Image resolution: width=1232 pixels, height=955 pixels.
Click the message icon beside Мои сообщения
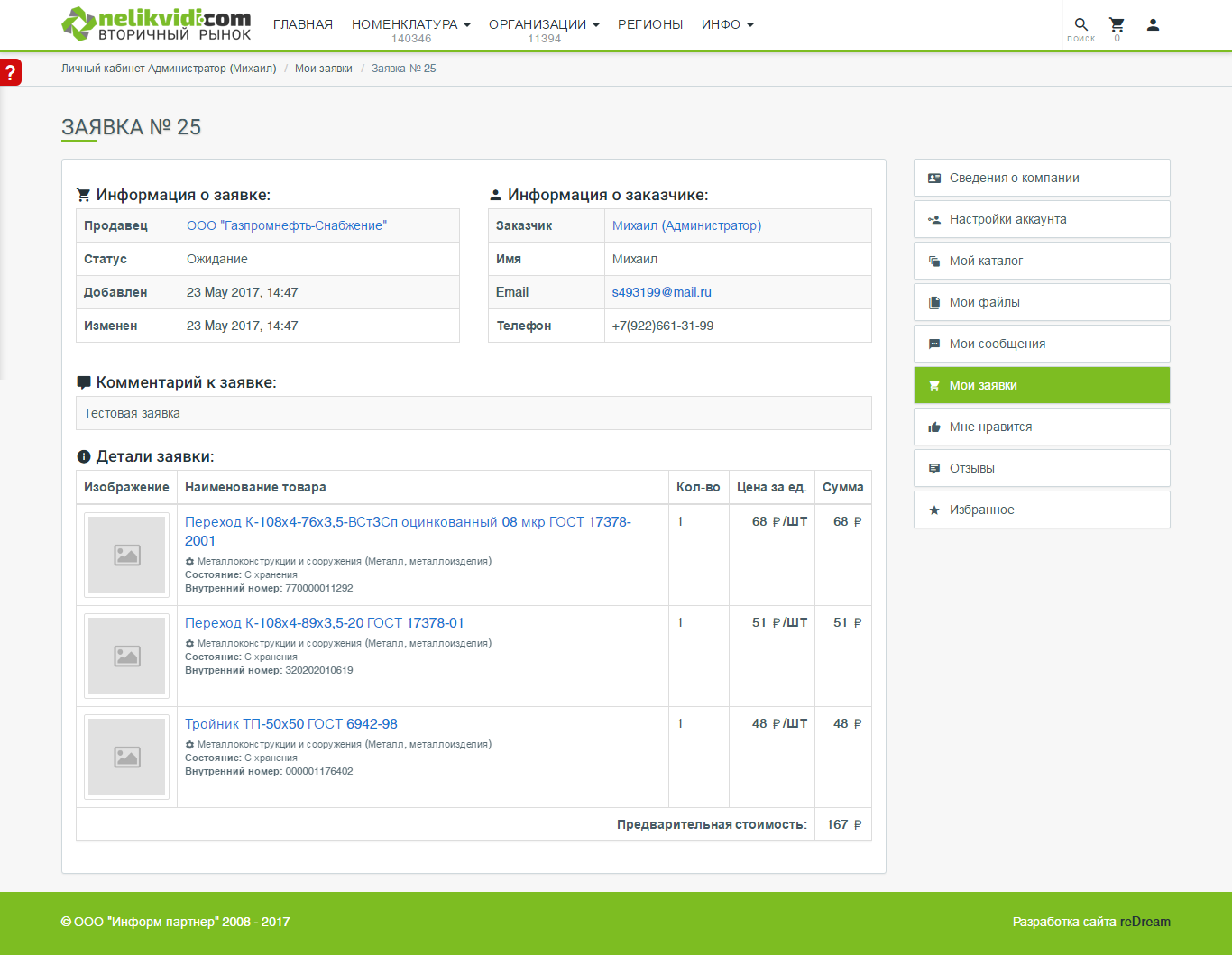pyautogui.click(x=934, y=344)
